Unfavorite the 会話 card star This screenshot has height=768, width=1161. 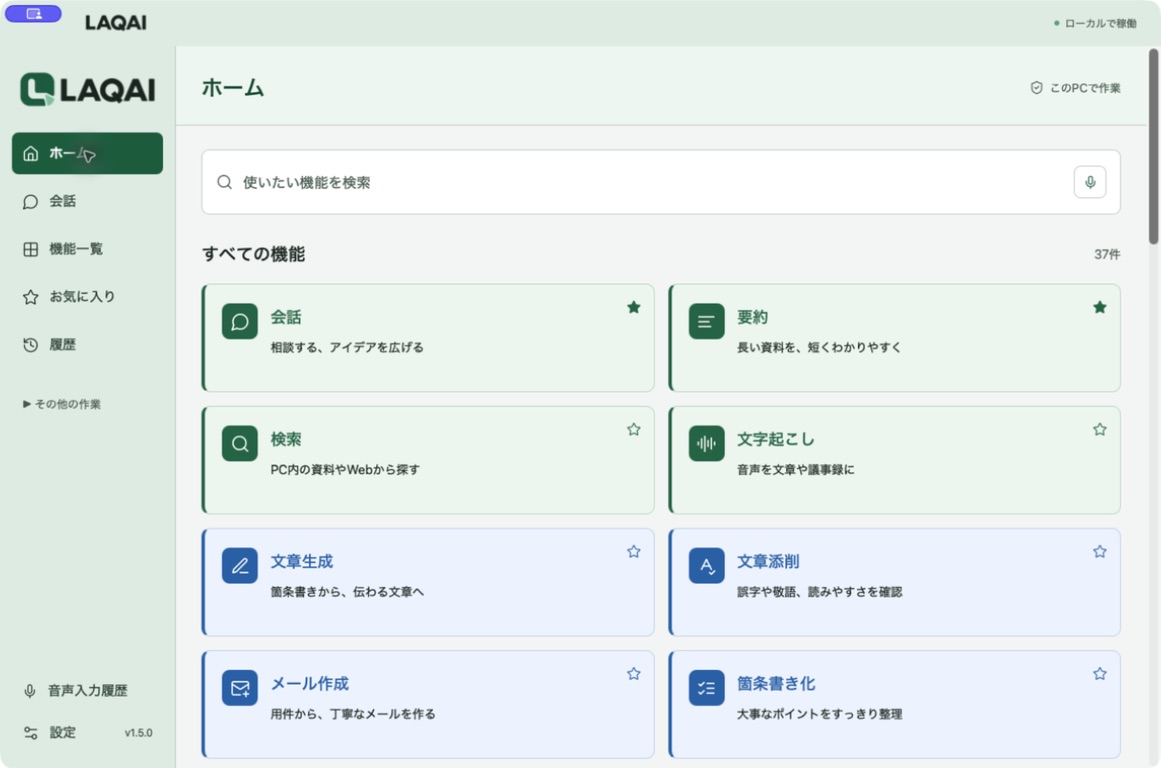click(634, 307)
